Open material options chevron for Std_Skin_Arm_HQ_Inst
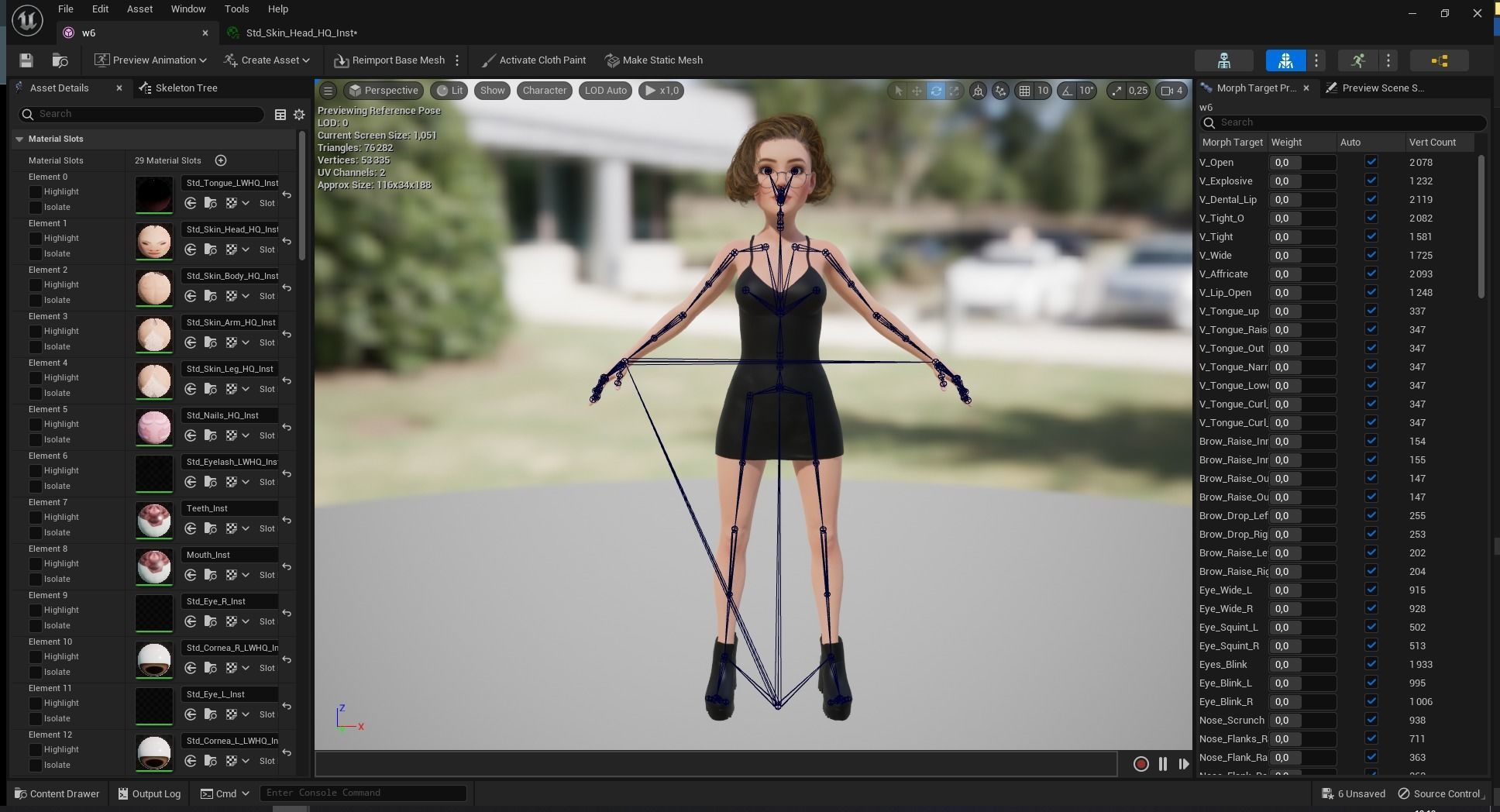The image size is (1500, 812). click(x=246, y=342)
